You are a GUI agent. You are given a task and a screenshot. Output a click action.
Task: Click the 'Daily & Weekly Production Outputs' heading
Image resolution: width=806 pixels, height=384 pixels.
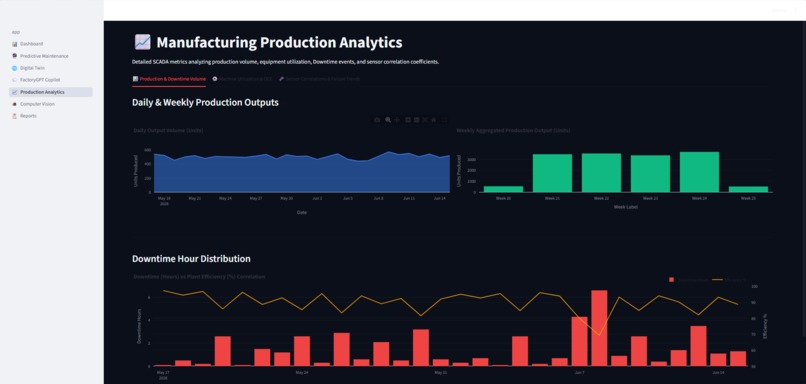pos(205,102)
